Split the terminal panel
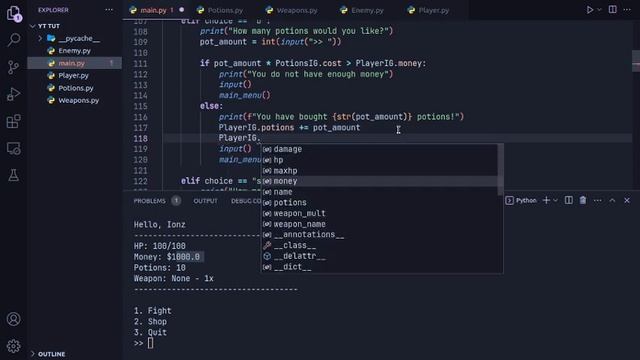The height and width of the screenshot is (360, 640). pyautogui.click(x=569, y=200)
